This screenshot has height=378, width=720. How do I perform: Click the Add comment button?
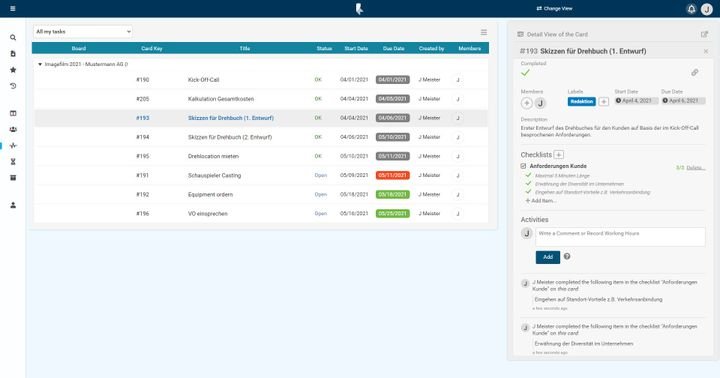point(548,257)
